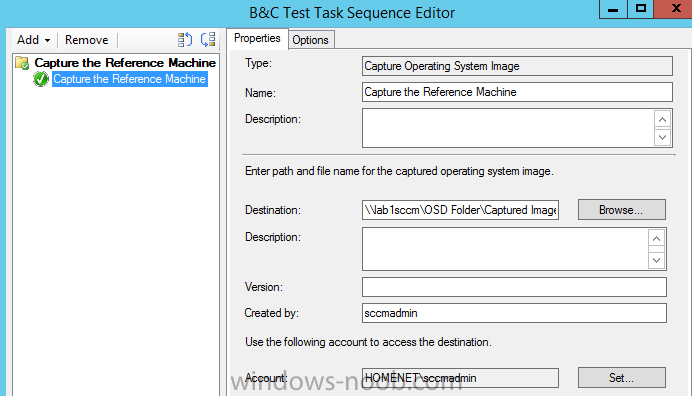Click the up arrow in the image Description box

656,239
